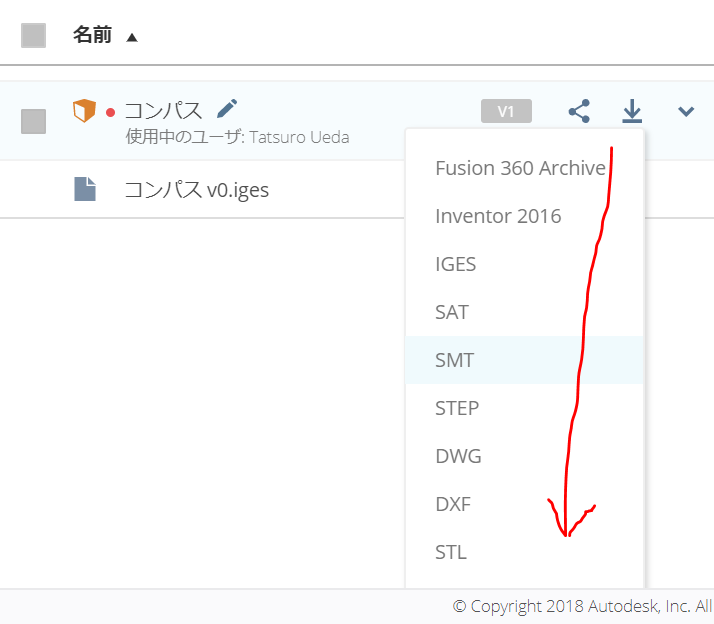
Task: Click the file icon of コンパス v0.iges
Action: (x=85, y=189)
